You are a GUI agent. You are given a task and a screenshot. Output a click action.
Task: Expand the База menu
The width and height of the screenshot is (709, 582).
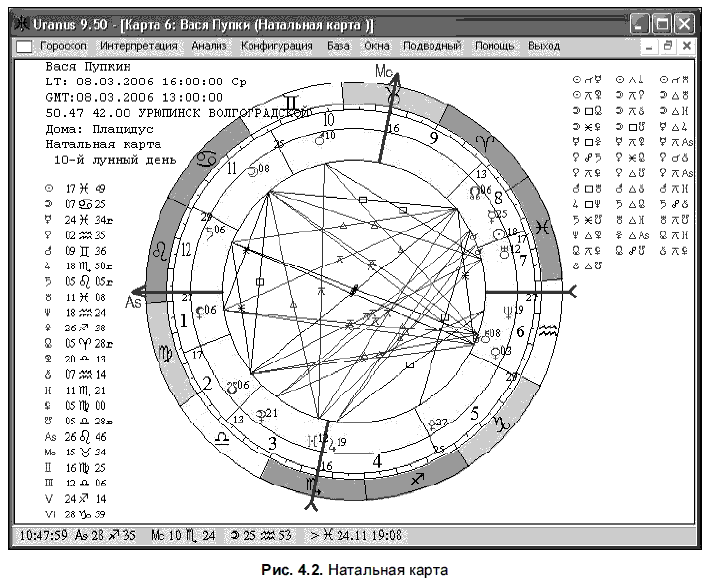pos(339,46)
